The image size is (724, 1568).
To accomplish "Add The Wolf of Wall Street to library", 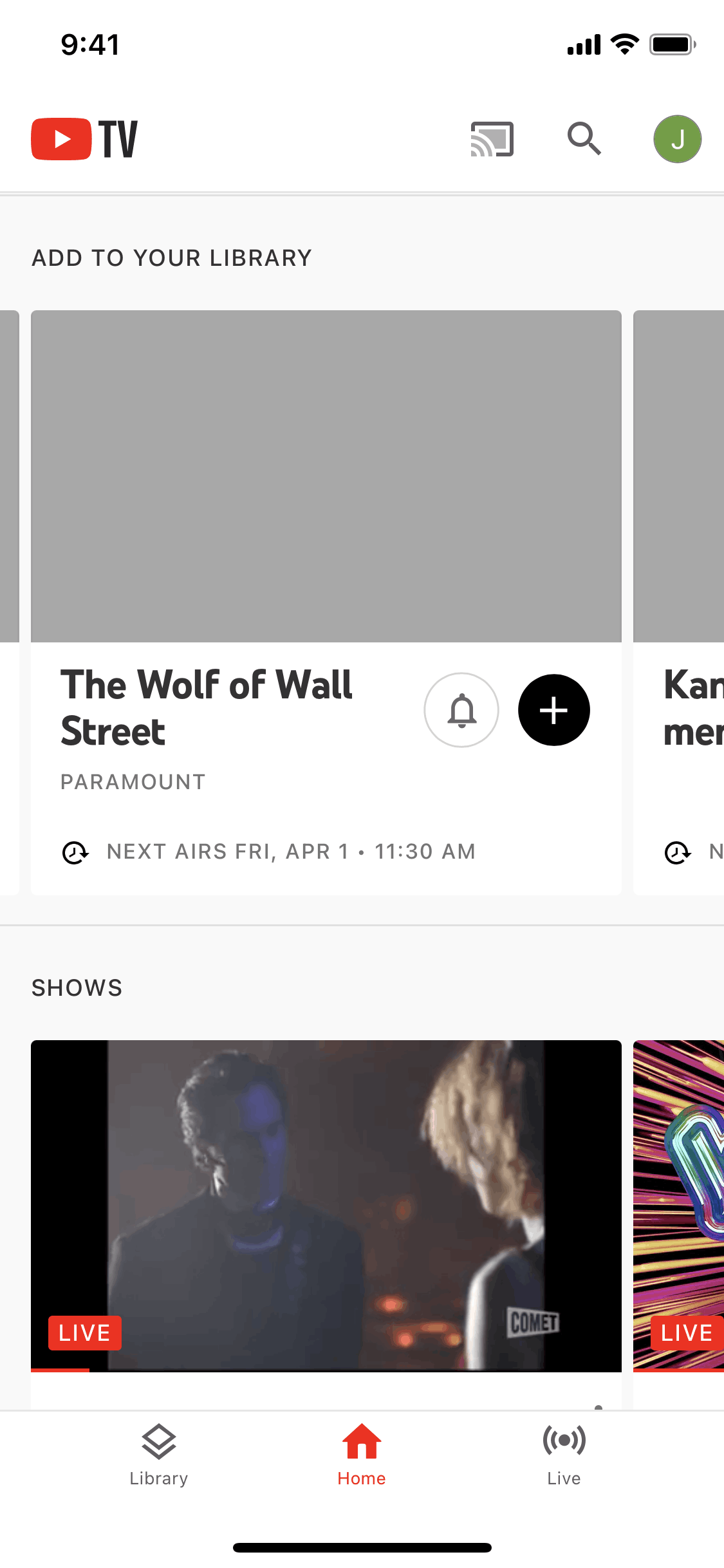I will click(x=553, y=710).
